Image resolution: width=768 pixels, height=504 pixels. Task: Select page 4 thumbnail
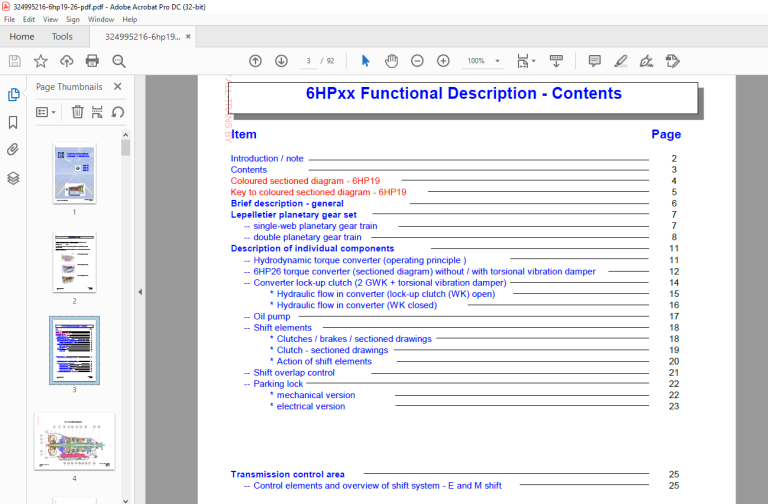pyautogui.click(x=74, y=441)
